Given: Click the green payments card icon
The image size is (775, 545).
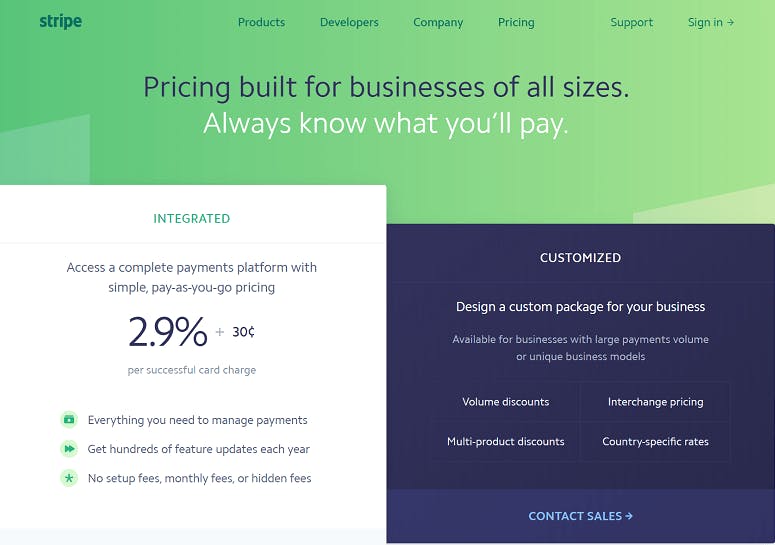Looking at the screenshot, I should (69, 419).
